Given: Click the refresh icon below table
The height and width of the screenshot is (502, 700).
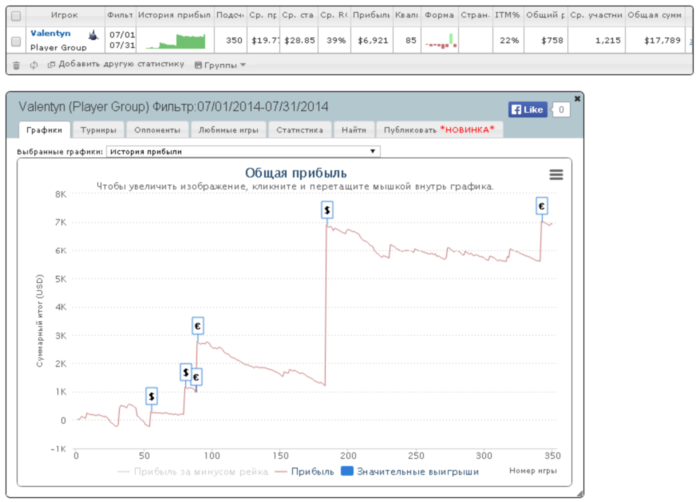Looking at the screenshot, I should [x=33, y=65].
